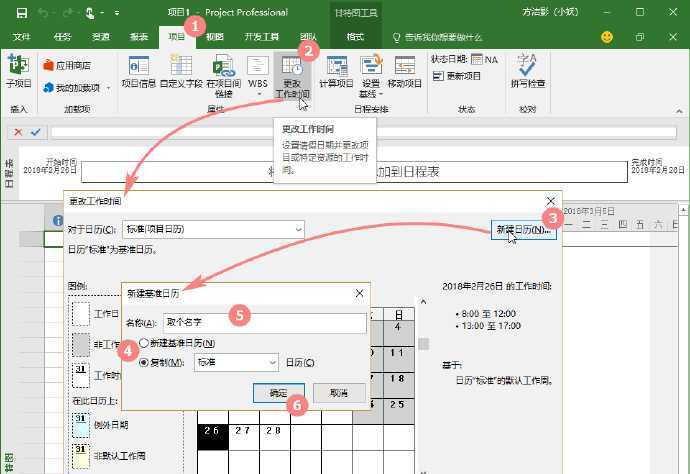690x474 pixels.
Task: Open the quick access toolbar customize arrow
Action: [117, 13]
